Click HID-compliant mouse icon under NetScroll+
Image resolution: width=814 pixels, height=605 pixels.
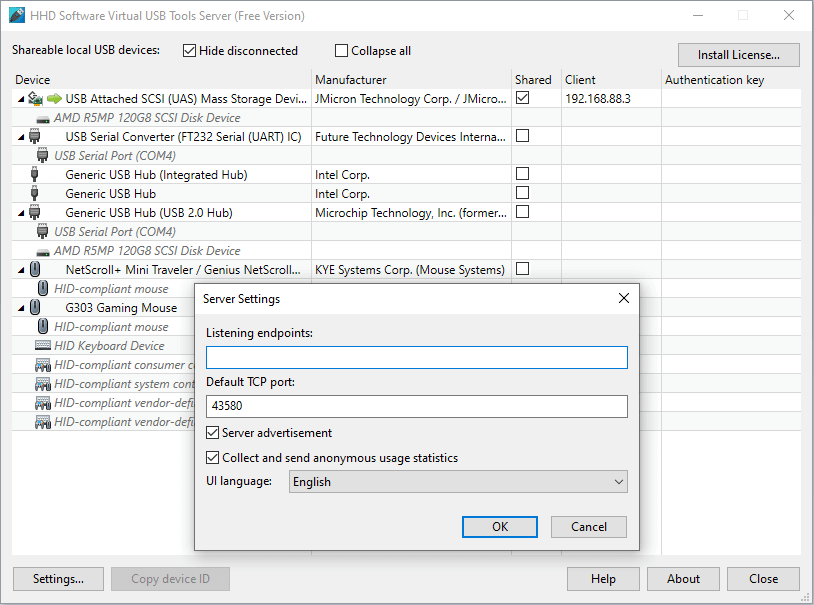pos(43,289)
